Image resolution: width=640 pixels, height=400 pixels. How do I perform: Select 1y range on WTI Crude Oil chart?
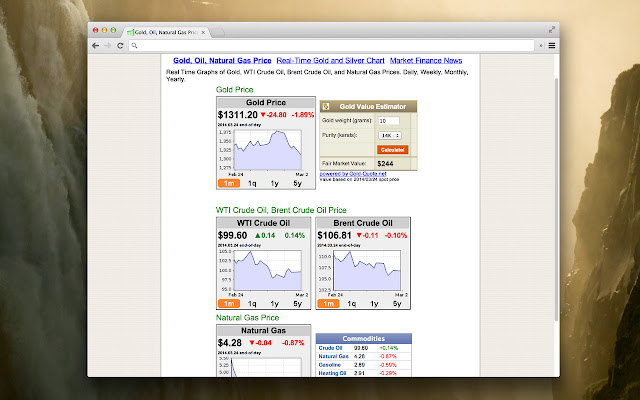(275, 304)
